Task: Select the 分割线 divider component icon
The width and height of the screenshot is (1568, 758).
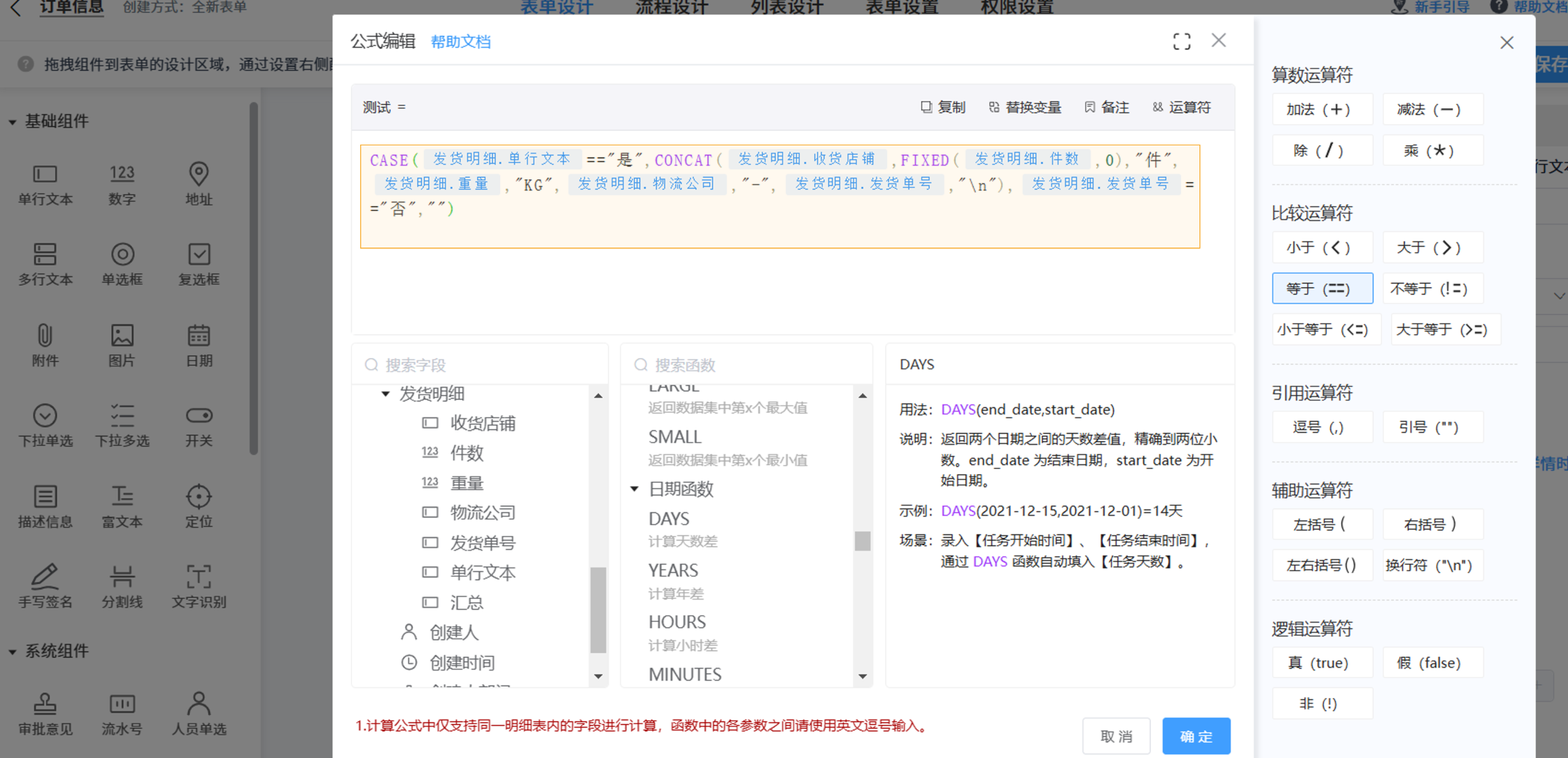Action: coord(122,576)
